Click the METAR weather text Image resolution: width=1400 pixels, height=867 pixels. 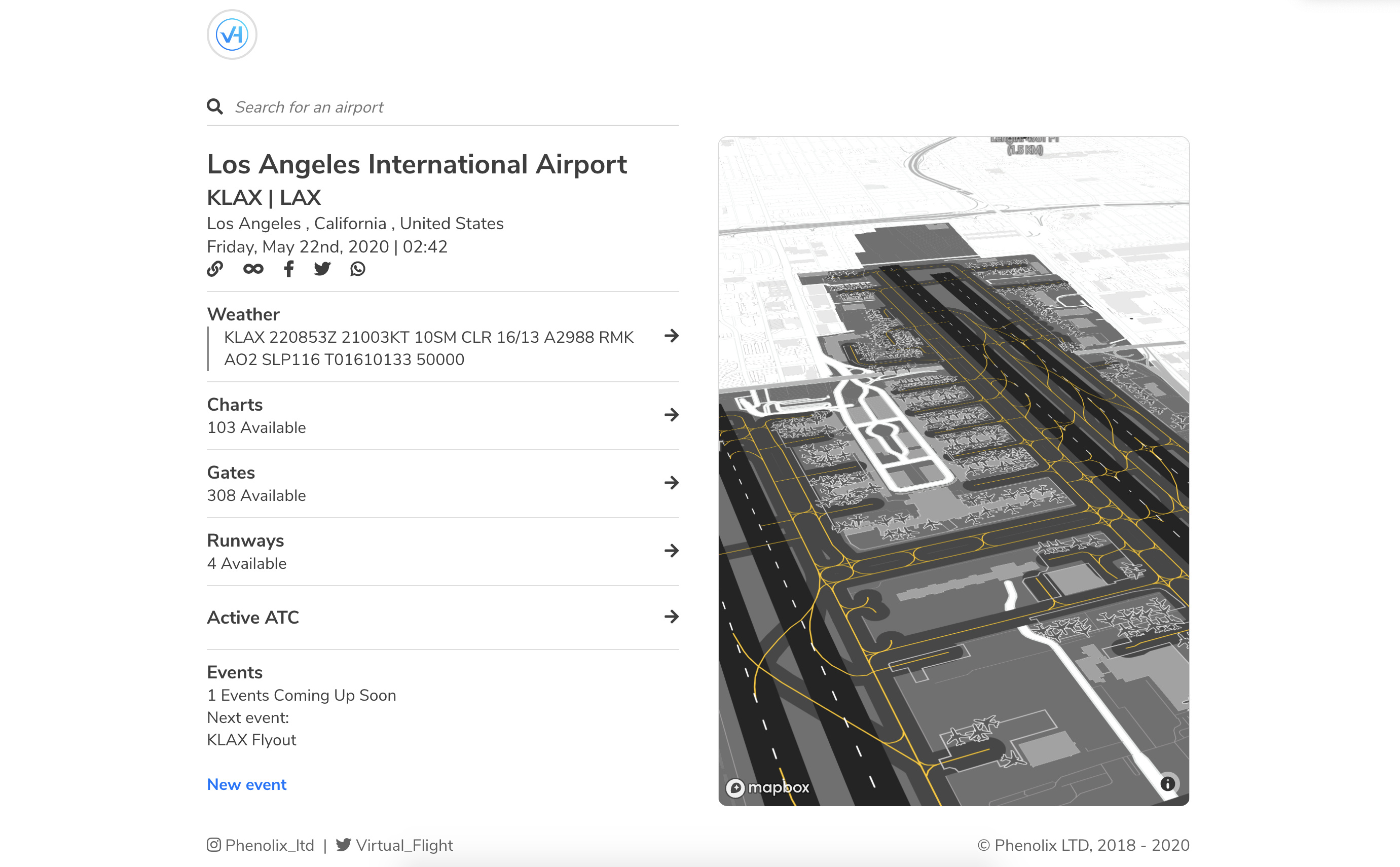(x=429, y=348)
